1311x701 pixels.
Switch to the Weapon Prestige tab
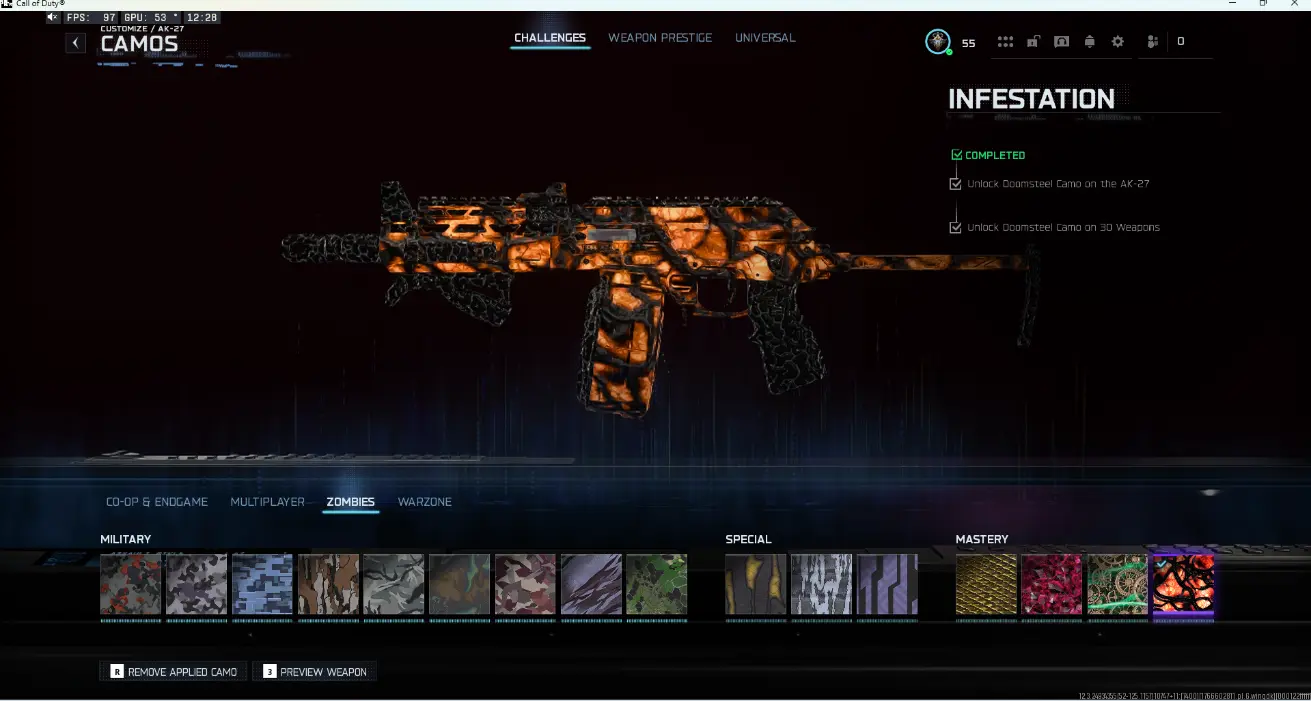(660, 38)
